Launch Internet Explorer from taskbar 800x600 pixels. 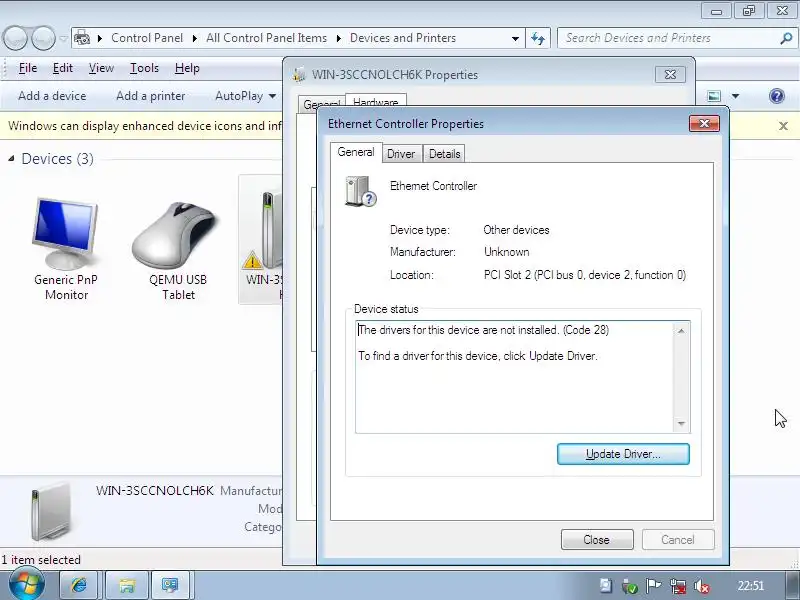pos(79,585)
